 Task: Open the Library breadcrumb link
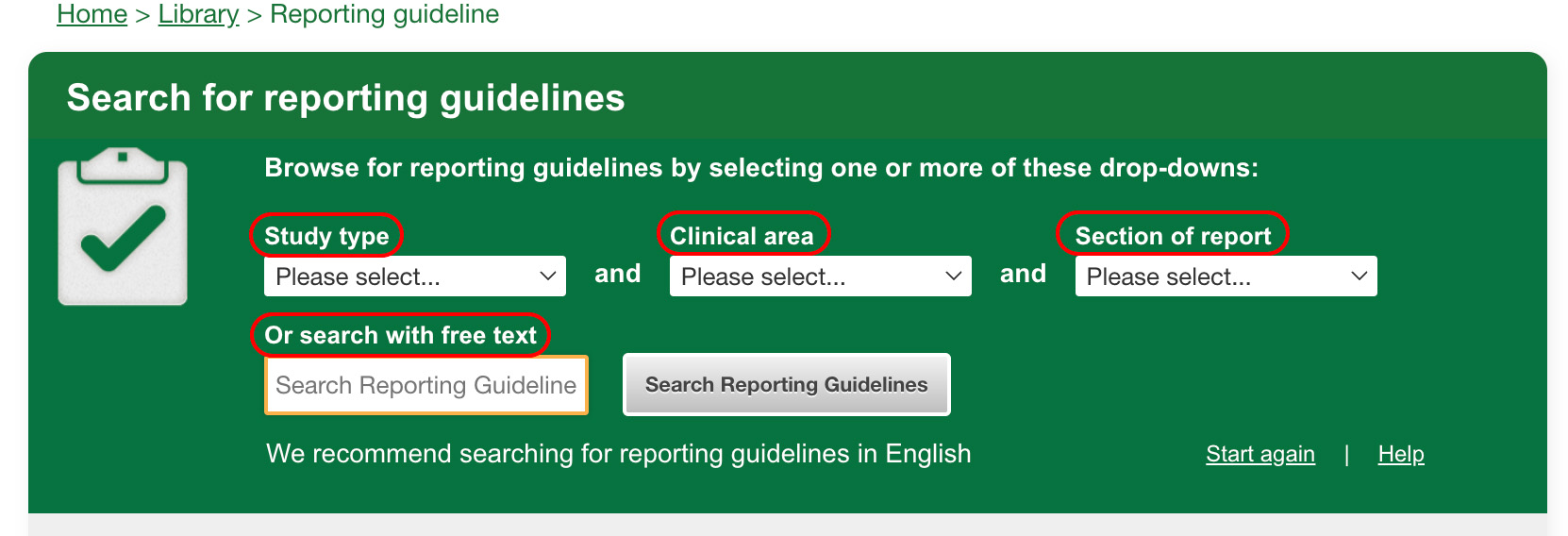[198, 14]
